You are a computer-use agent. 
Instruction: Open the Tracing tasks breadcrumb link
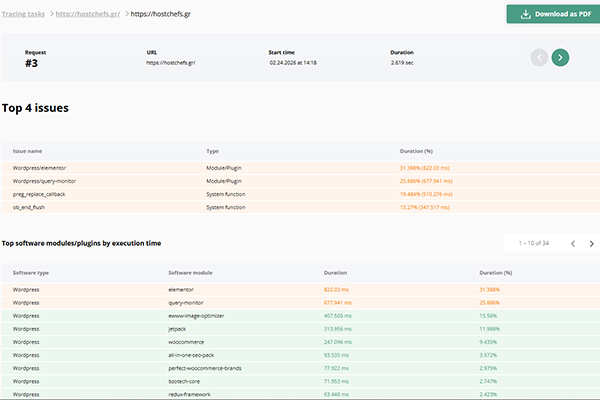click(23, 14)
